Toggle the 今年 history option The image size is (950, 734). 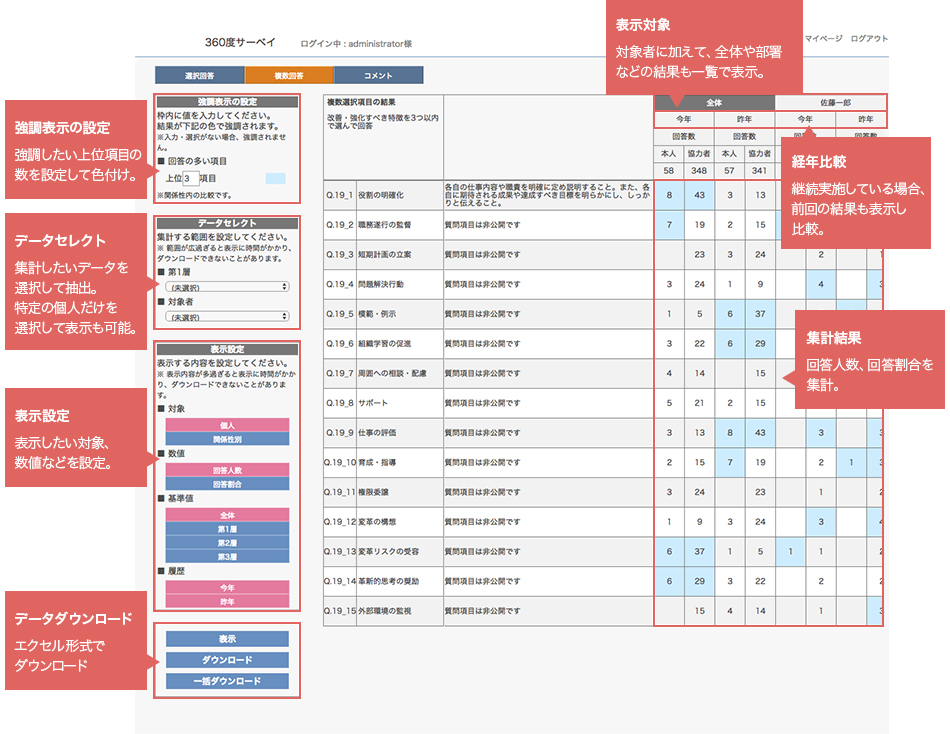click(x=227, y=587)
